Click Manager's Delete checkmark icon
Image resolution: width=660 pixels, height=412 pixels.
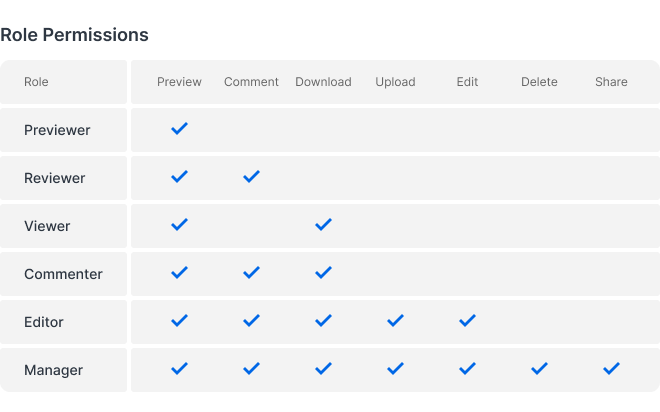point(539,369)
